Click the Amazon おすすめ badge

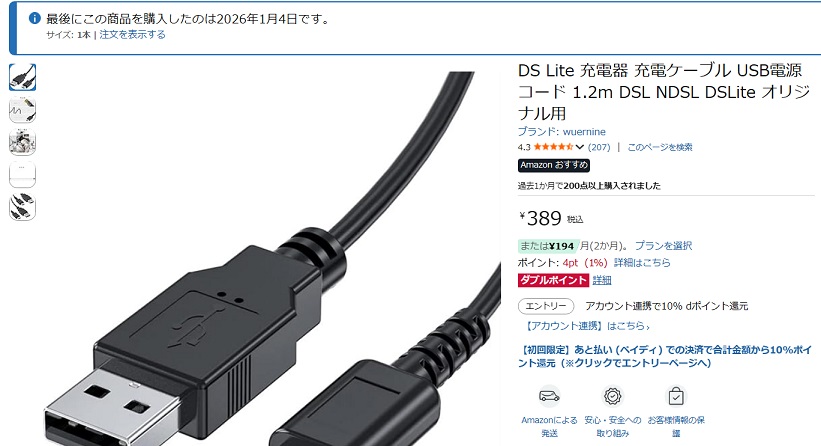click(554, 165)
